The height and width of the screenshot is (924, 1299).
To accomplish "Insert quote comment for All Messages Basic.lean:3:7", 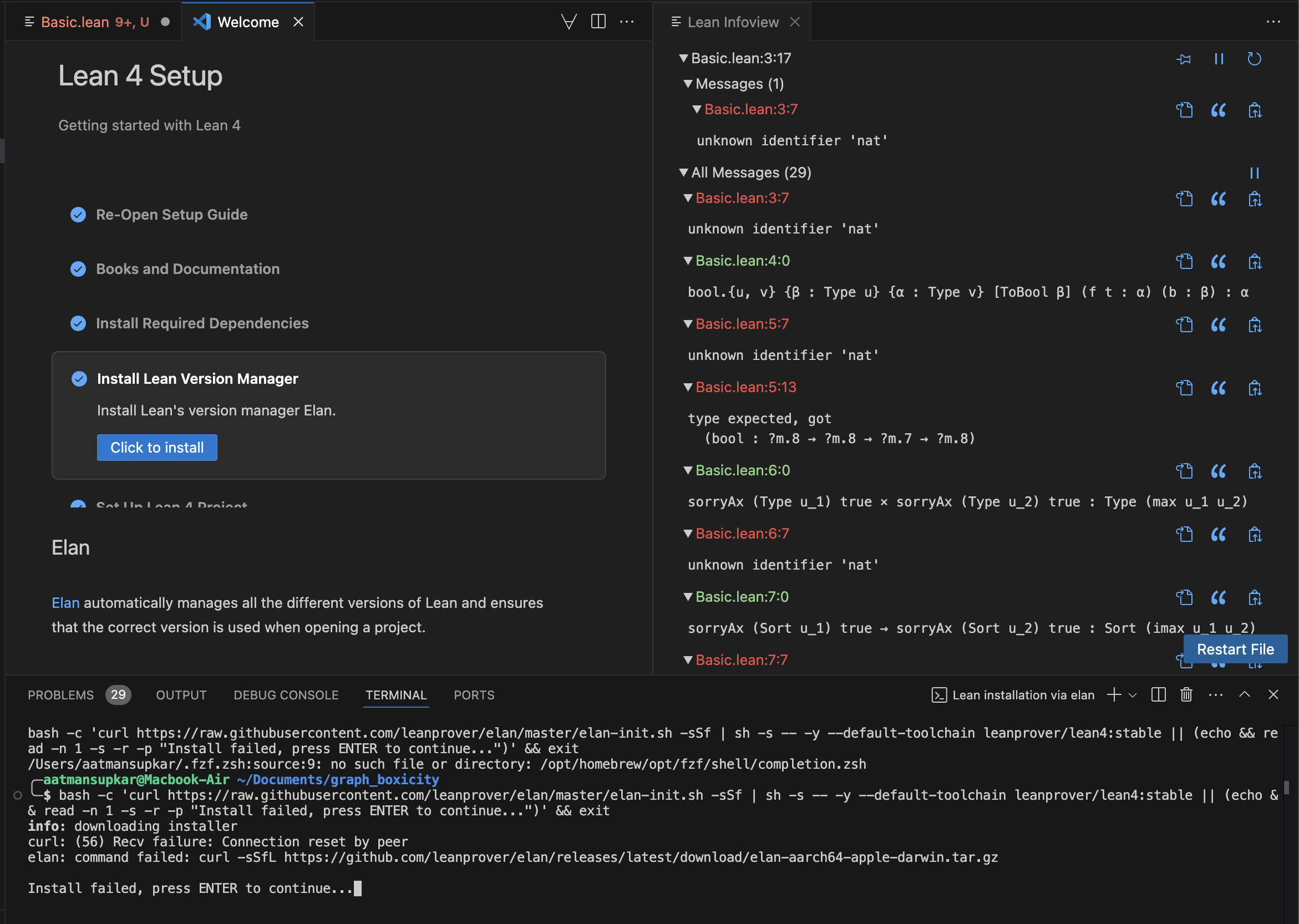I will 1218,199.
